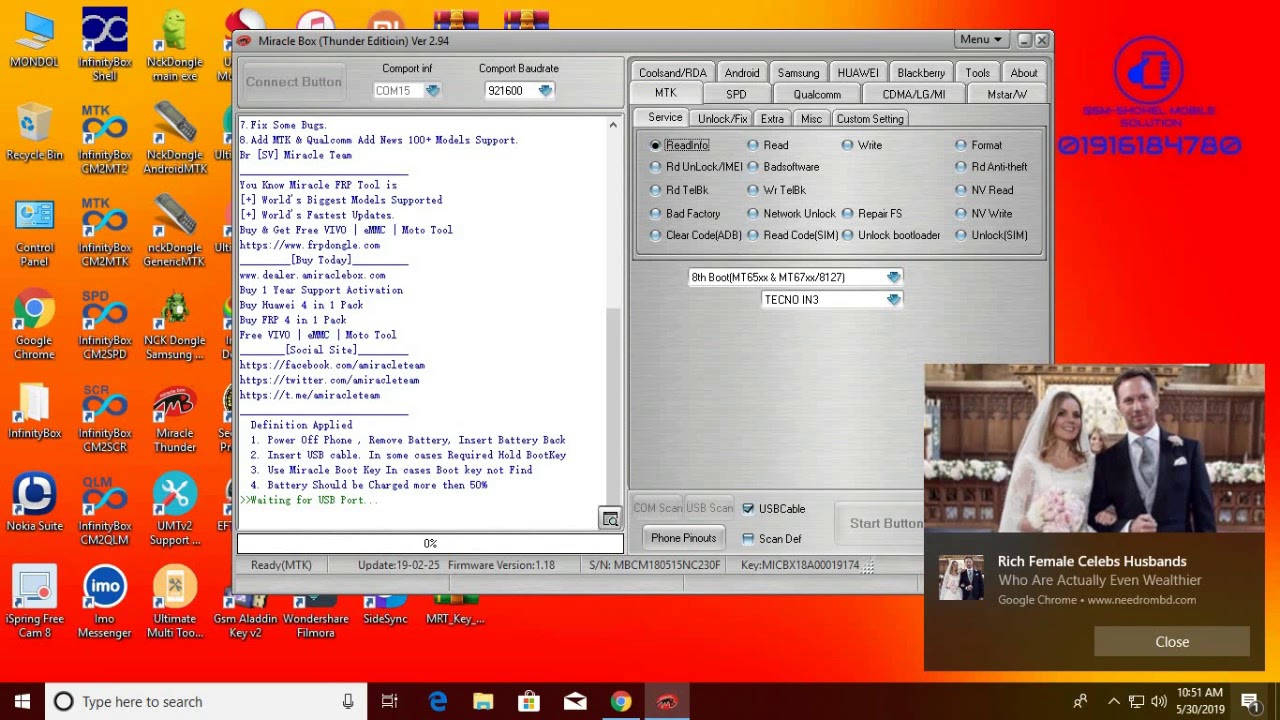Open InfinityBox folder on desktop
This screenshot has width=1280, height=720.
click(x=34, y=412)
